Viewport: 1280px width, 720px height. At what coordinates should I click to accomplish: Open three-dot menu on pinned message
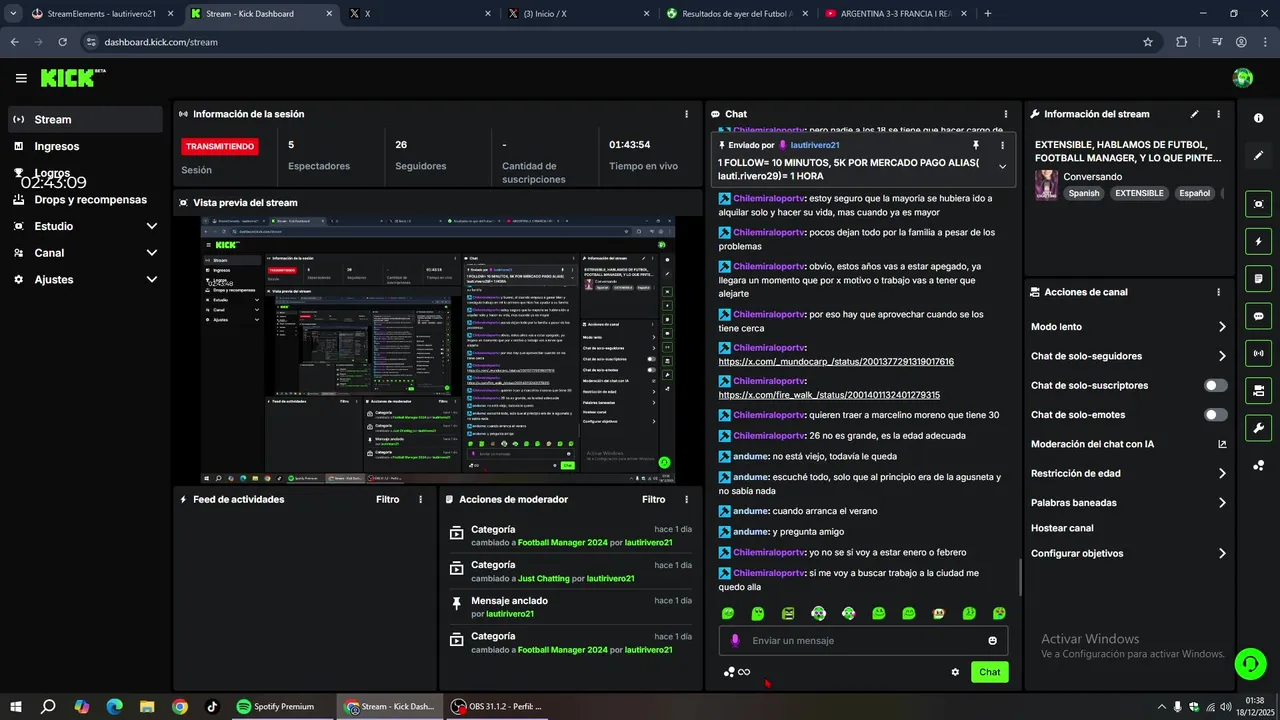pyautogui.click(x=1003, y=145)
